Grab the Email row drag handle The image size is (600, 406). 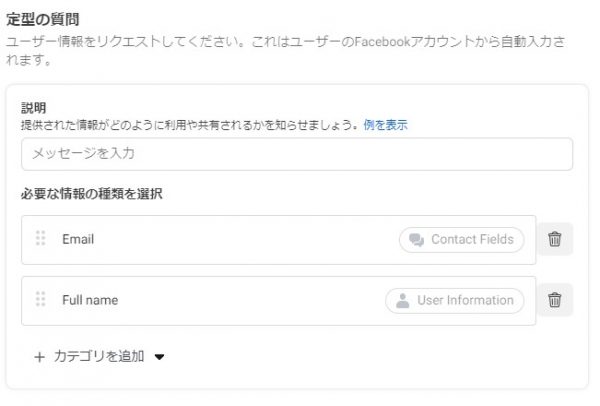pyautogui.click(x=41, y=238)
